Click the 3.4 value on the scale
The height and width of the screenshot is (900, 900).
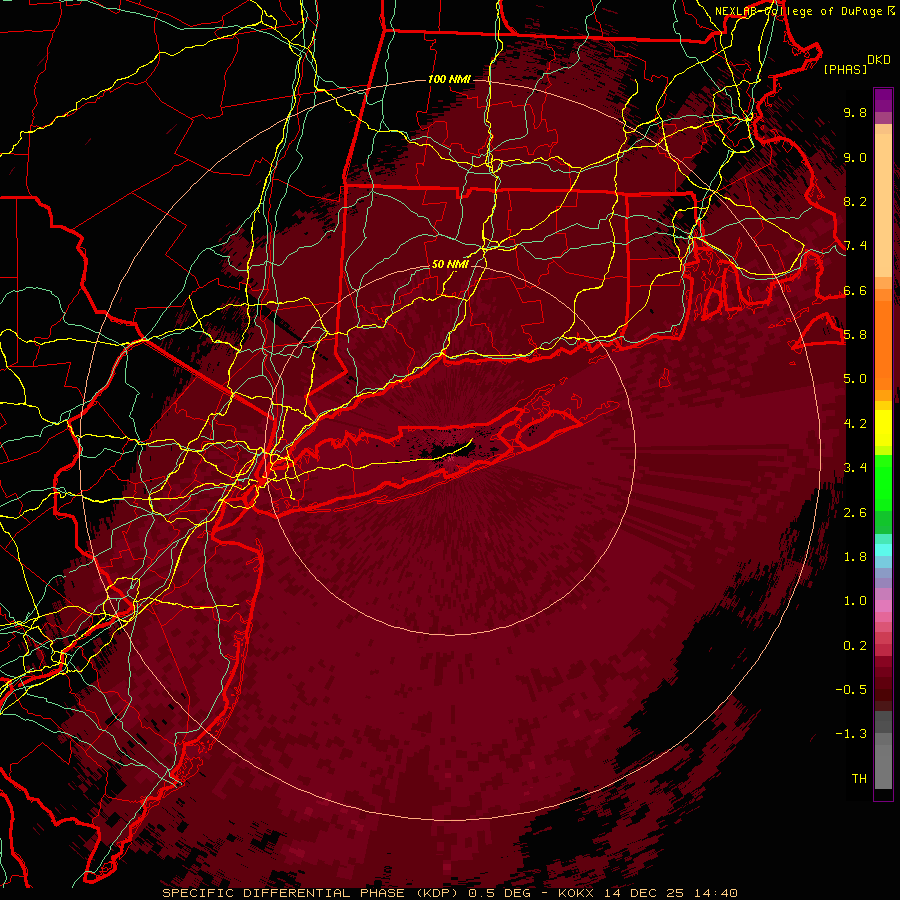click(855, 468)
